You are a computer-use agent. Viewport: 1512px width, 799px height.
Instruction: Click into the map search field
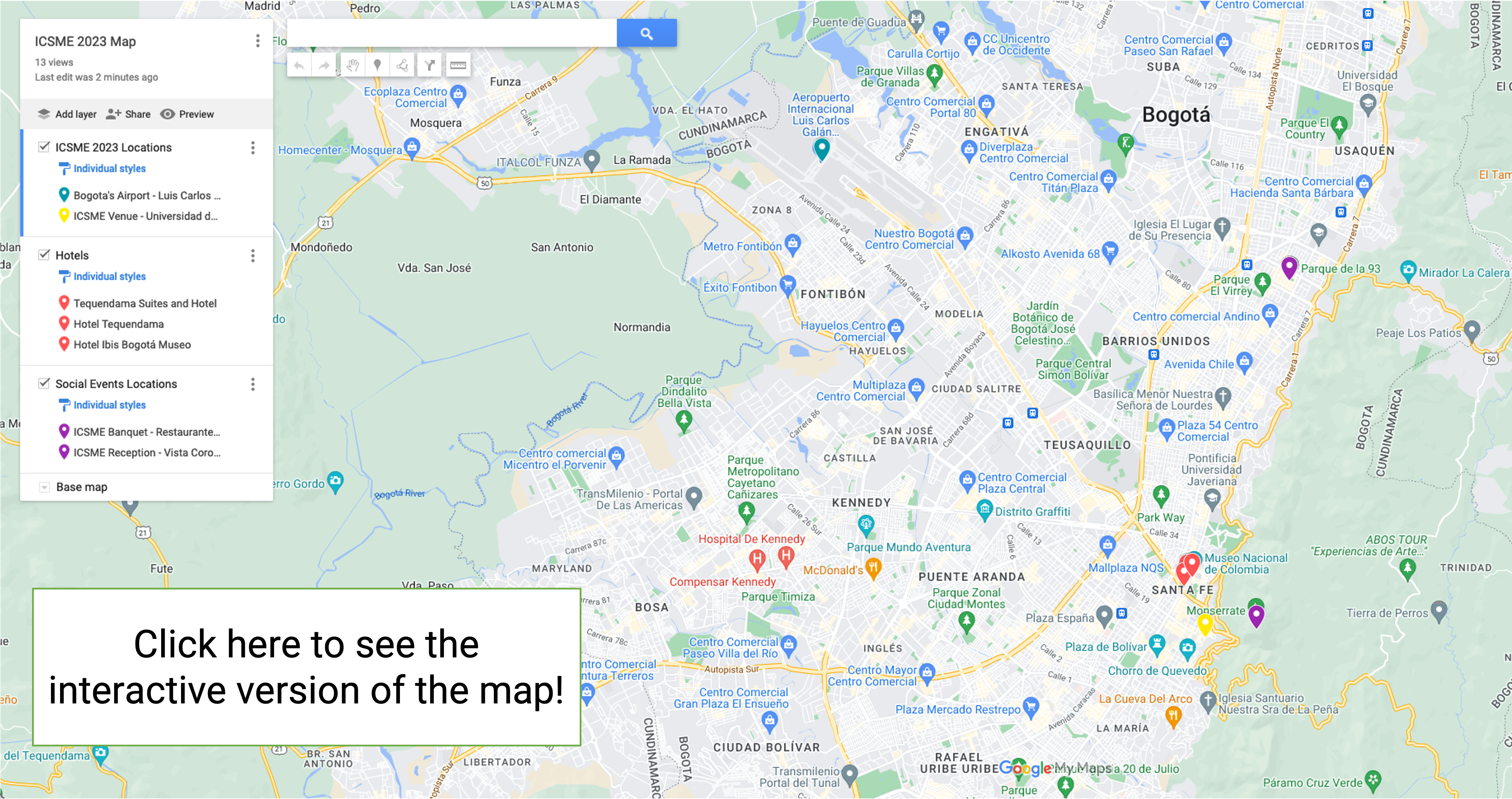click(x=452, y=33)
